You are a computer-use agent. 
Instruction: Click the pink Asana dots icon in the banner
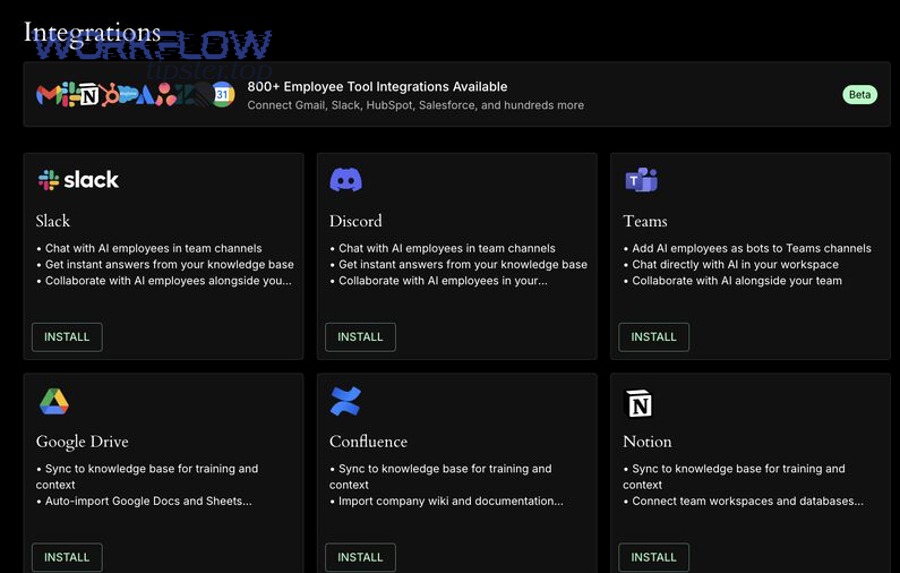pyautogui.click(x=166, y=94)
